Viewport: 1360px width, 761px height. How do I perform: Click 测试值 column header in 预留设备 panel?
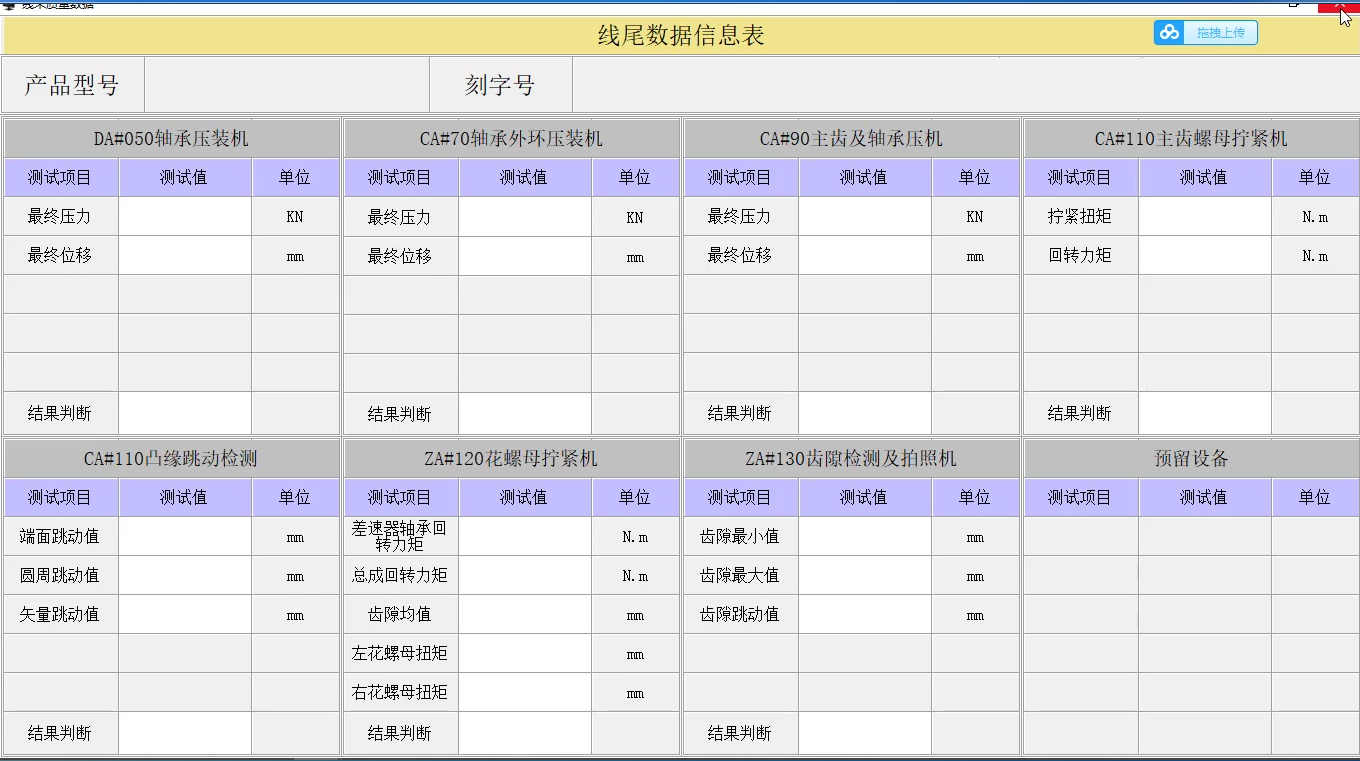tap(1203, 497)
